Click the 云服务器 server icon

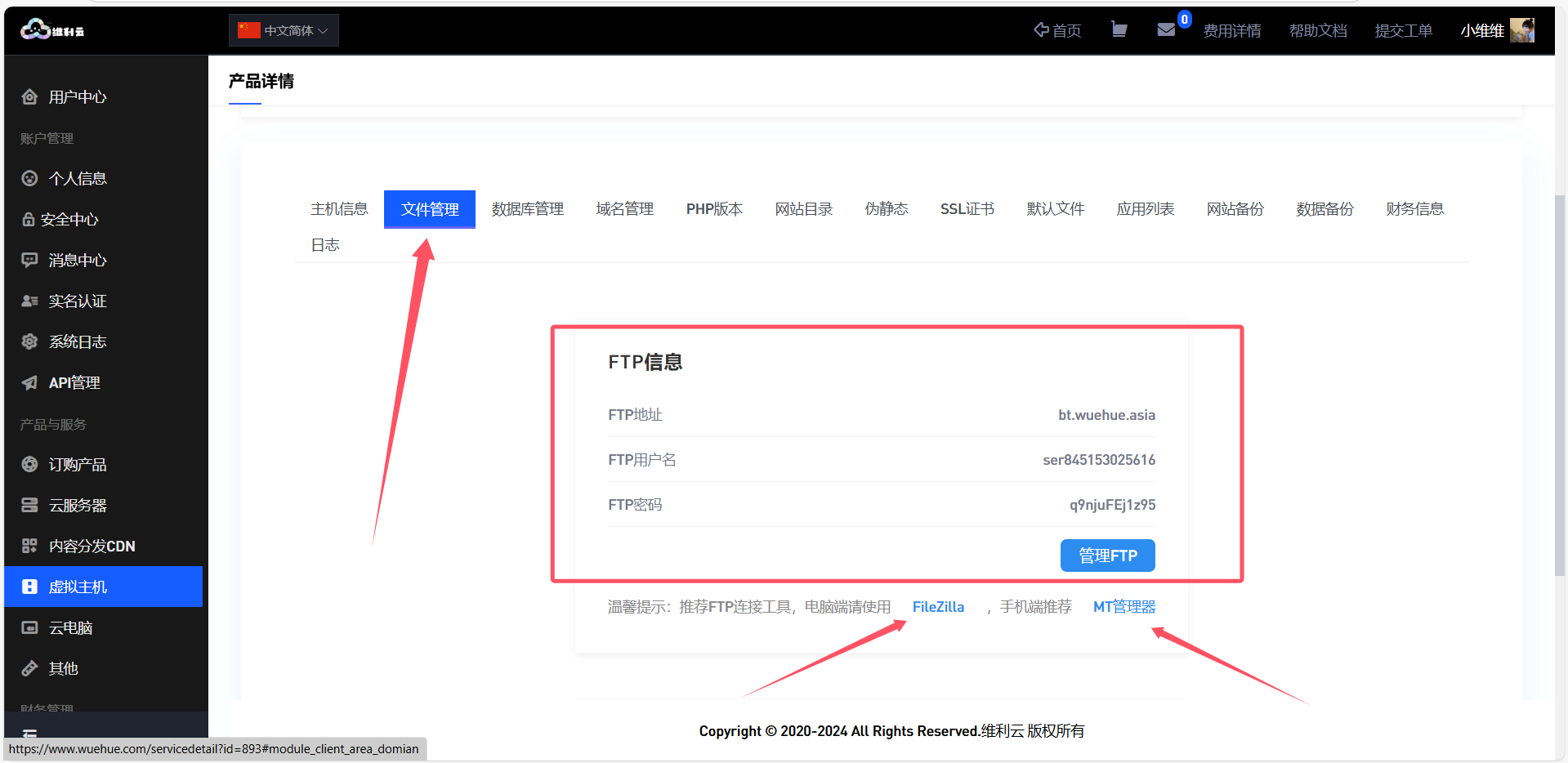pyautogui.click(x=29, y=505)
